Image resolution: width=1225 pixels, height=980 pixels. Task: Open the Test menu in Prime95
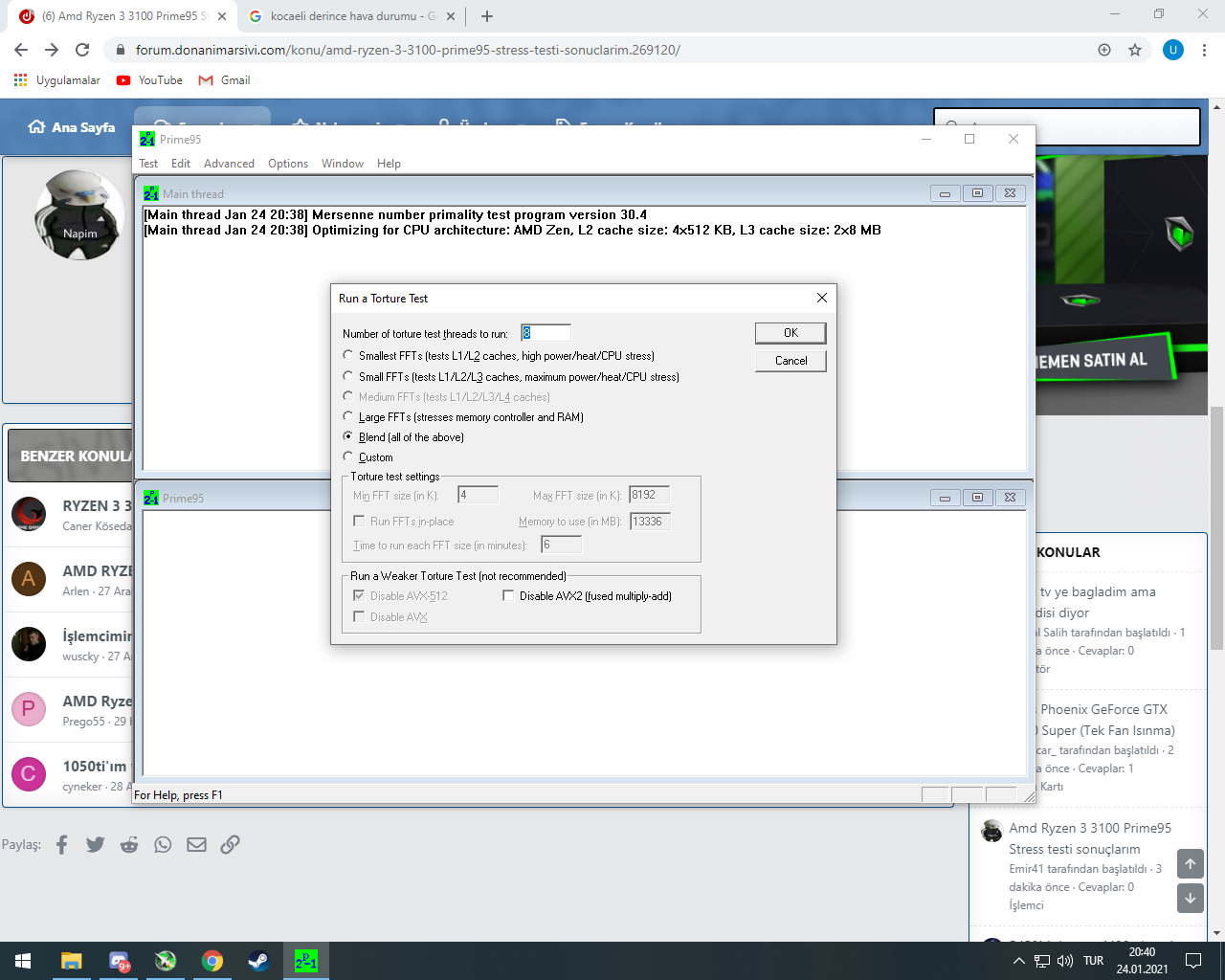point(148,164)
